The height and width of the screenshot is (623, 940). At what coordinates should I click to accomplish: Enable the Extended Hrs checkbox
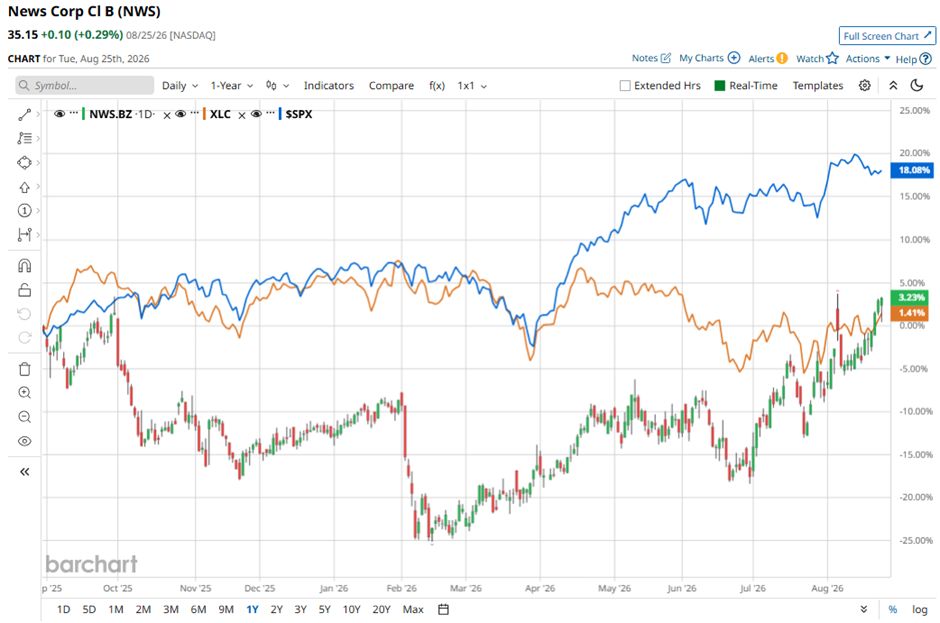pyautogui.click(x=625, y=86)
